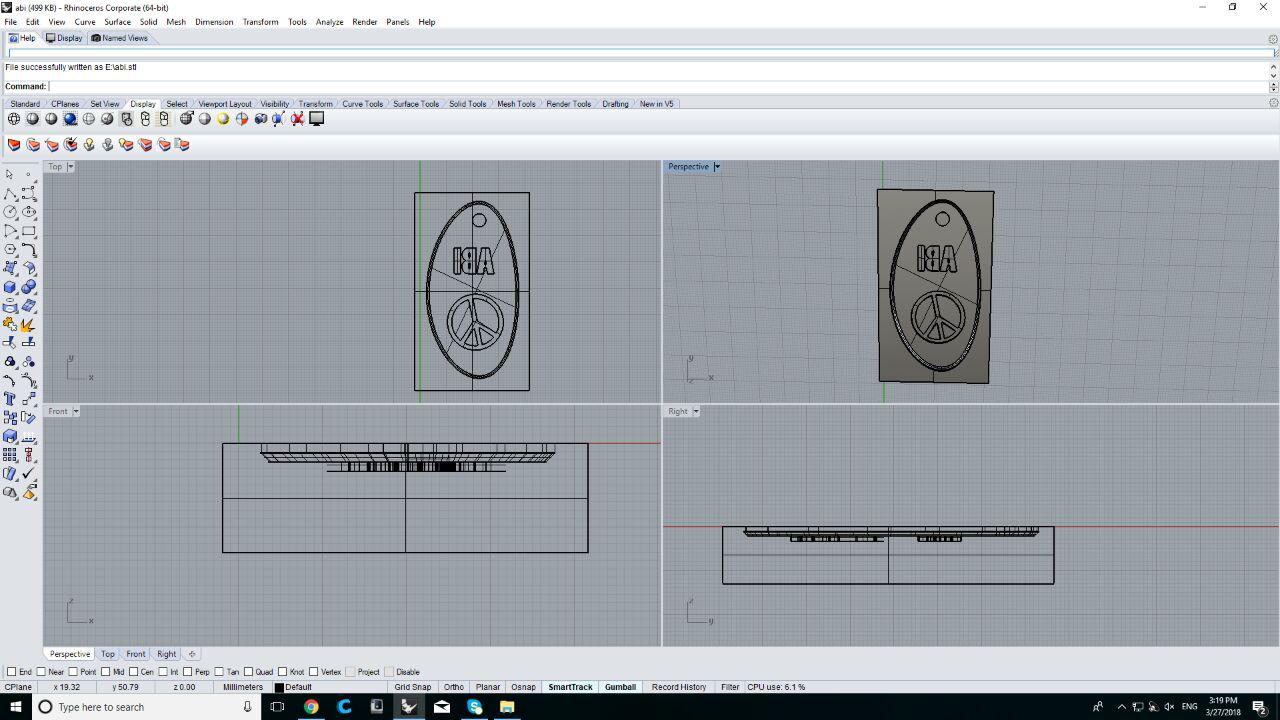Open the Analyze menu
The image size is (1280, 720).
[329, 21]
